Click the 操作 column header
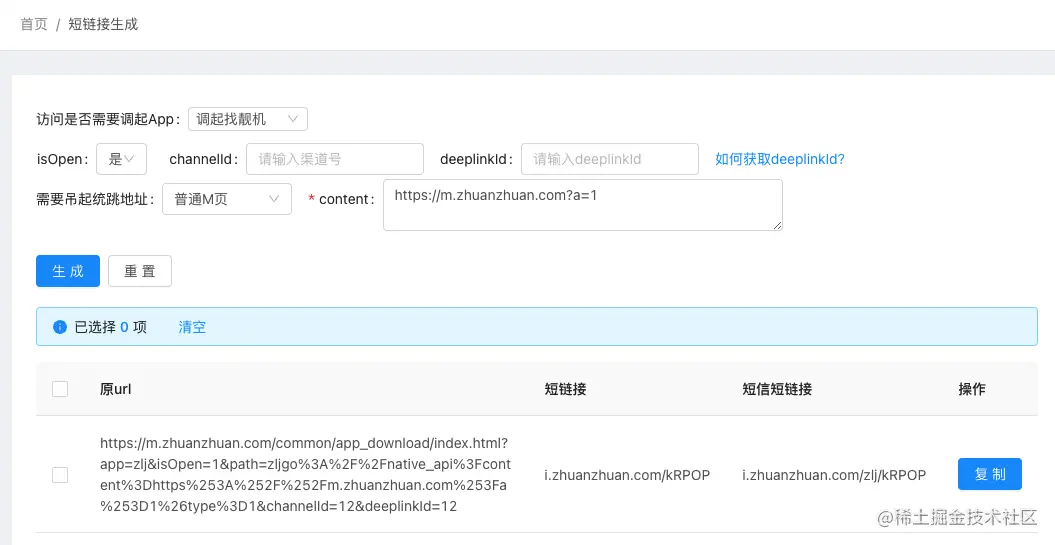 972,389
